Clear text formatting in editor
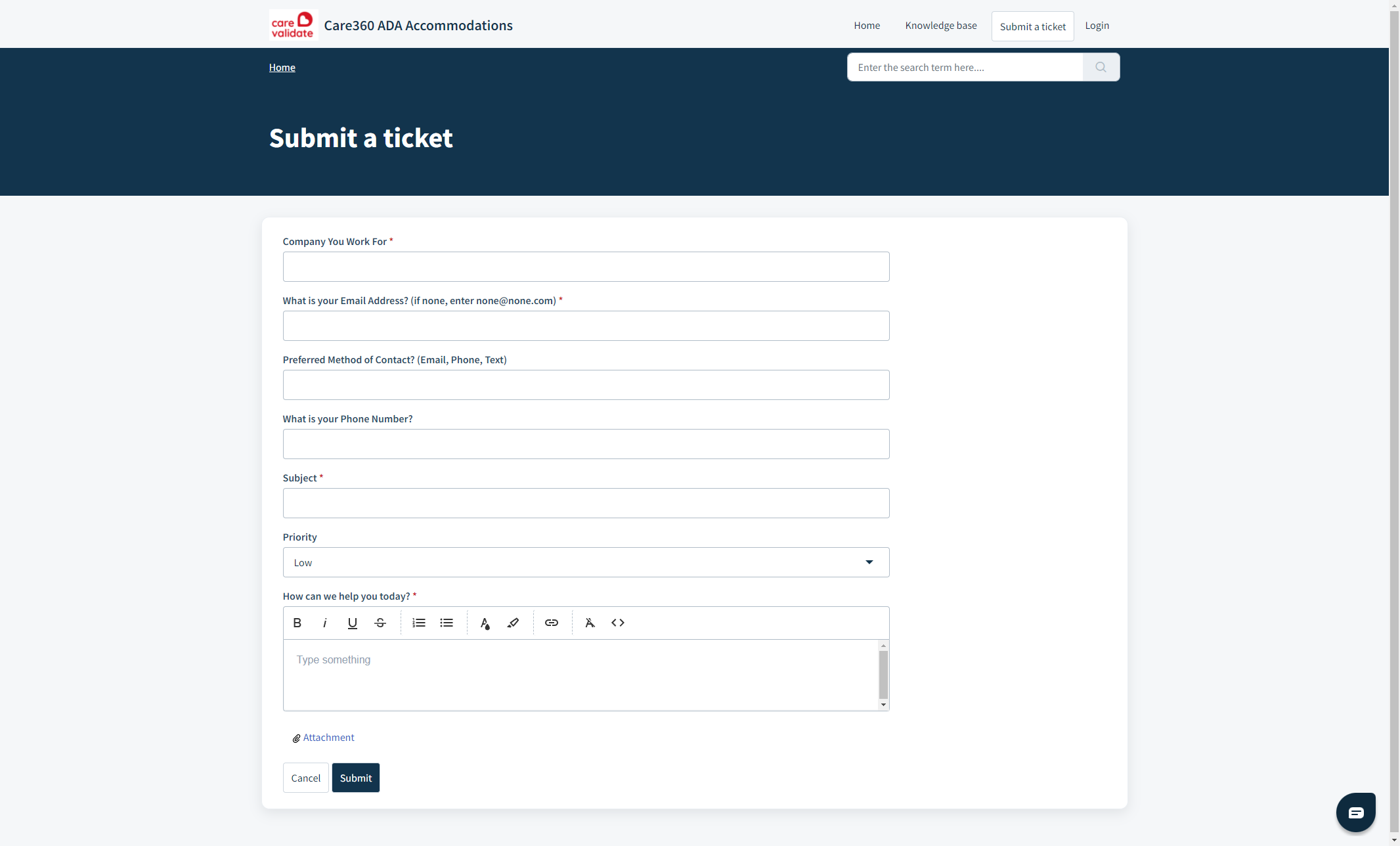 coord(590,623)
